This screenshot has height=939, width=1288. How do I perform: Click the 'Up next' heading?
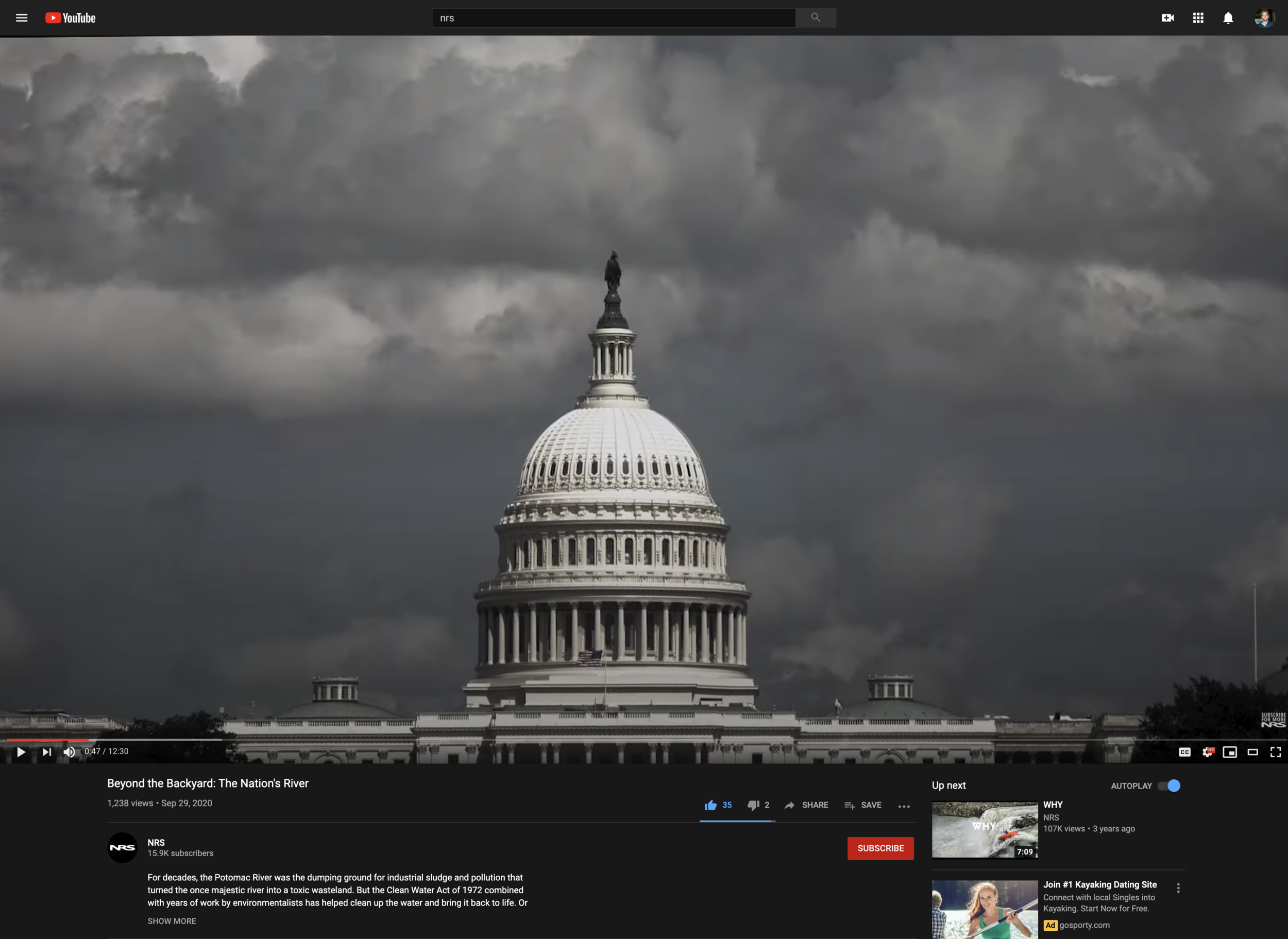click(948, 786)
